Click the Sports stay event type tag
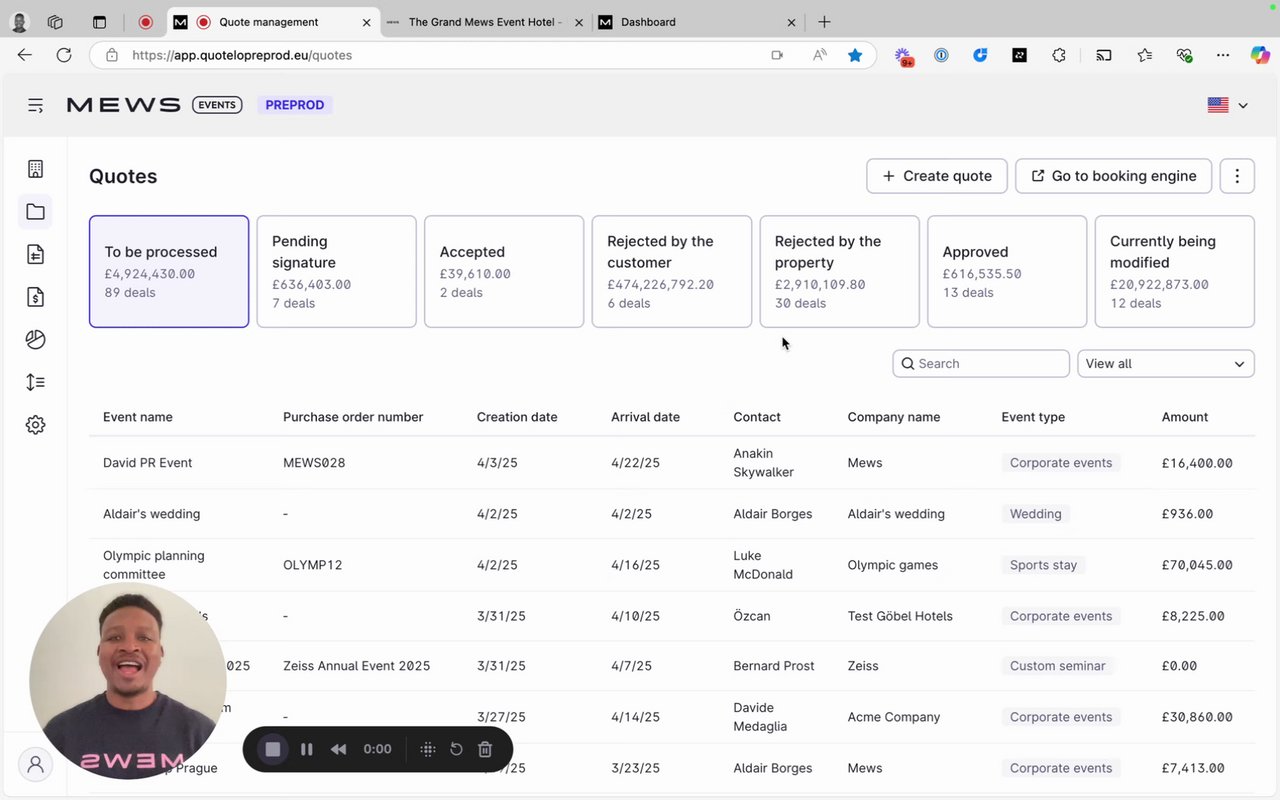Image resolution: width=1280 pixels, height=800 pixels. pos(1043,565)
